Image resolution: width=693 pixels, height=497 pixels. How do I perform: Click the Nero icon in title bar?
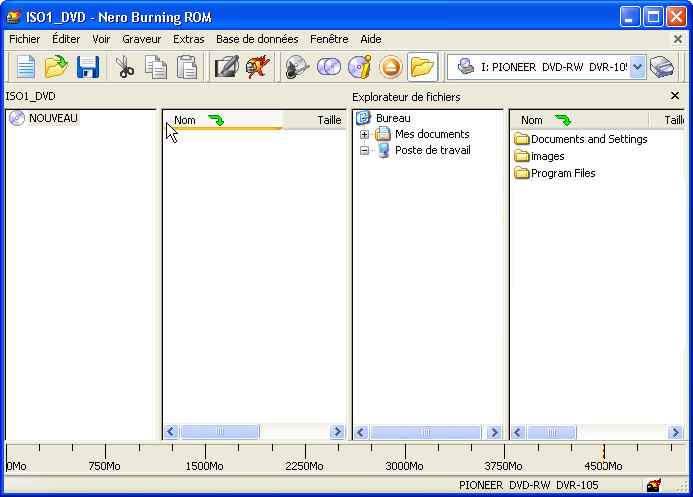(x=14, y=18)
